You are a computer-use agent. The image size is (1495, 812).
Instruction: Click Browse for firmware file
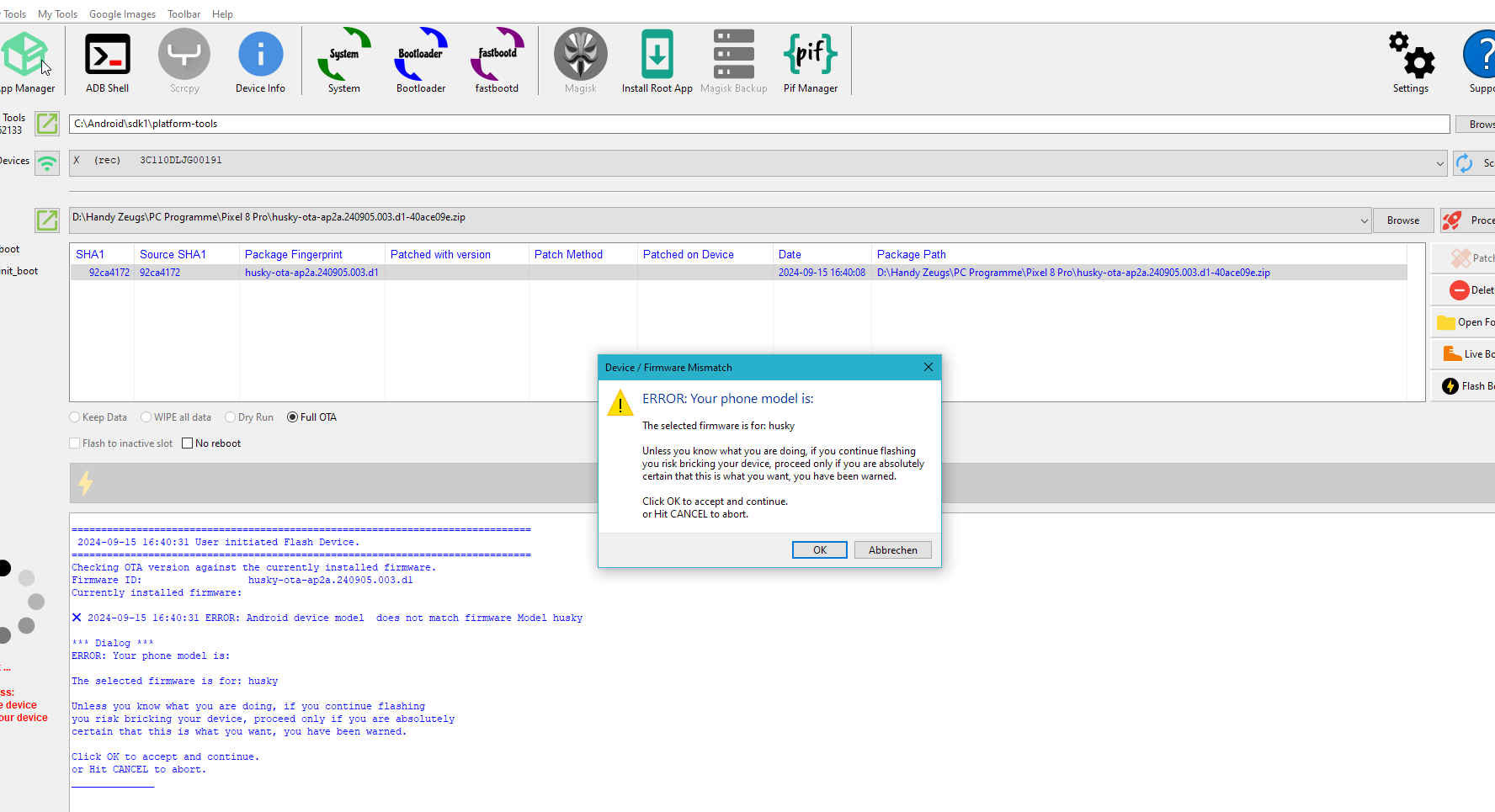pos(1403,220)
